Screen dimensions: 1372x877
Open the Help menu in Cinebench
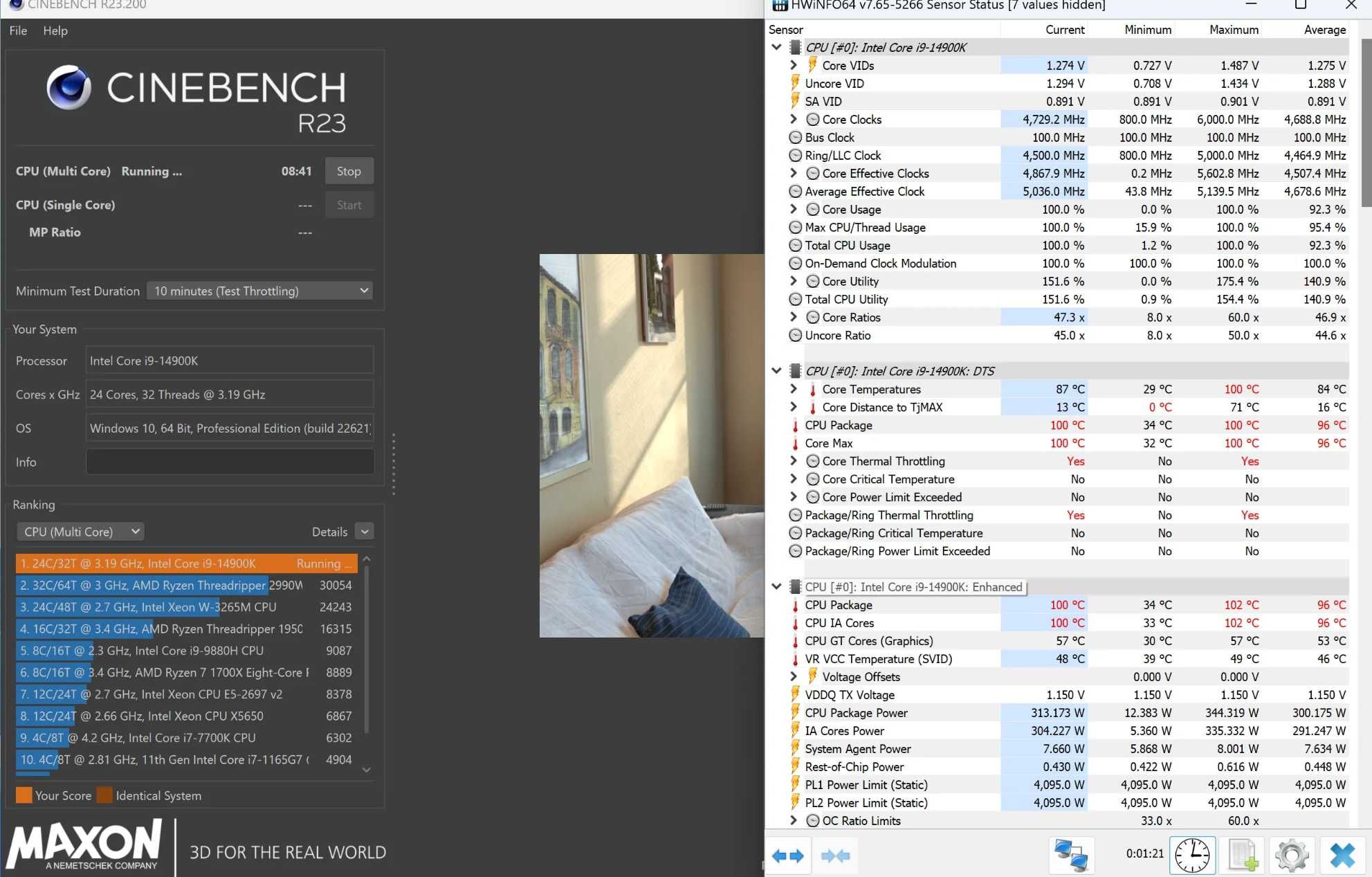coord(55,30)
